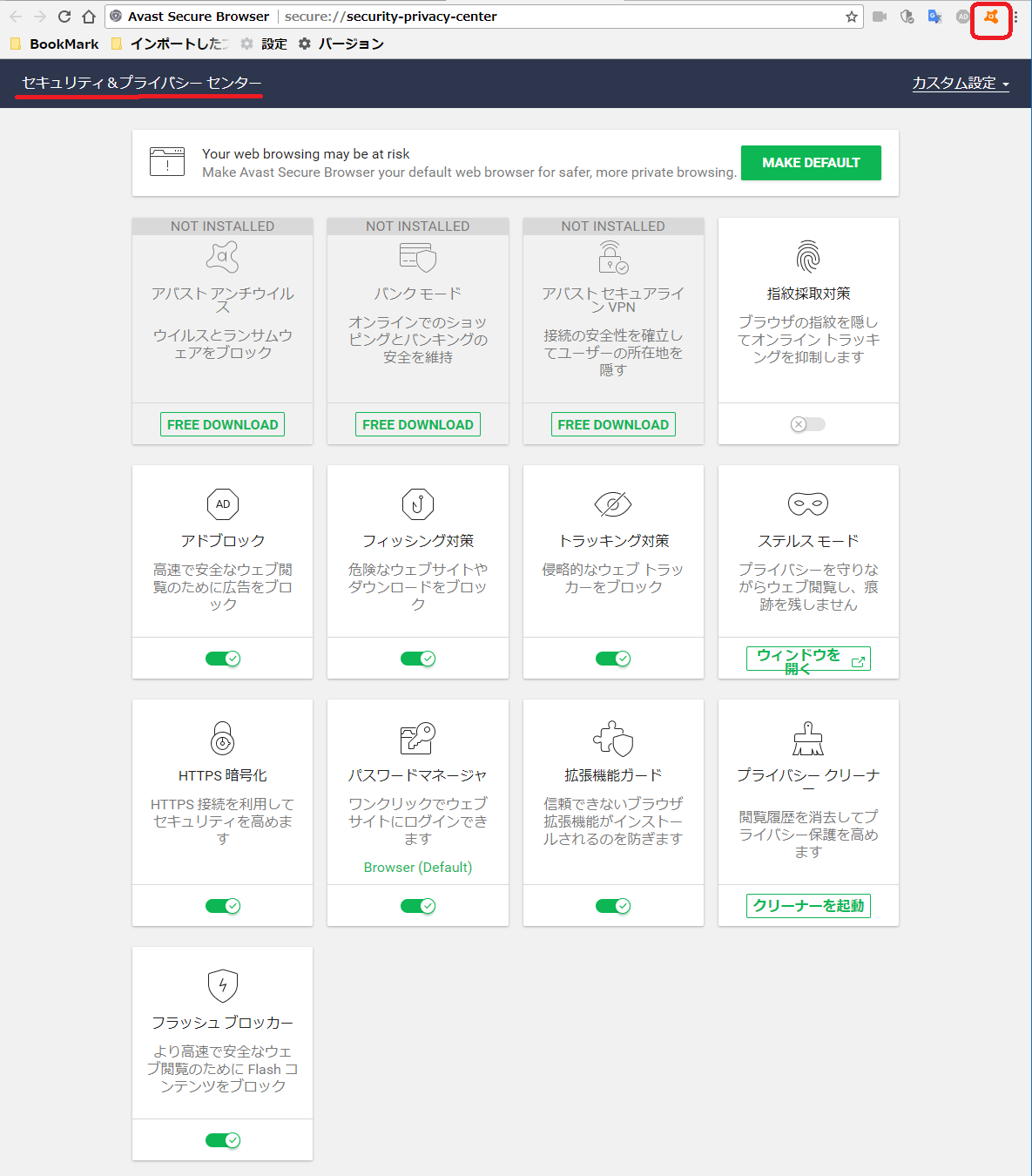This screenshot has height=1176, width=1032.
Task: Click the ウィンドウを開く stealth mode button
Action: (x=808, y=659)
